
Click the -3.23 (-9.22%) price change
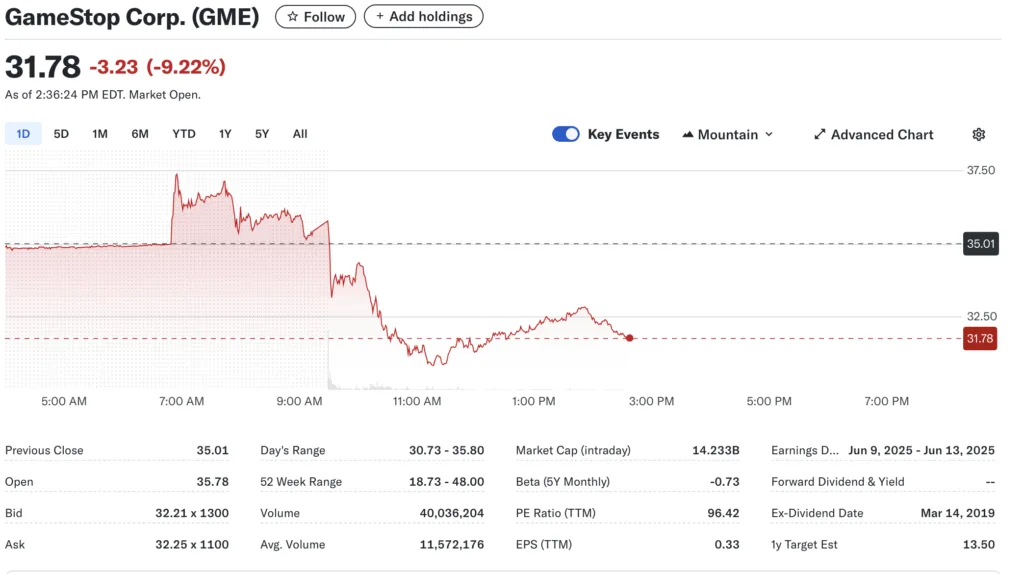click(x=157, y=67)
